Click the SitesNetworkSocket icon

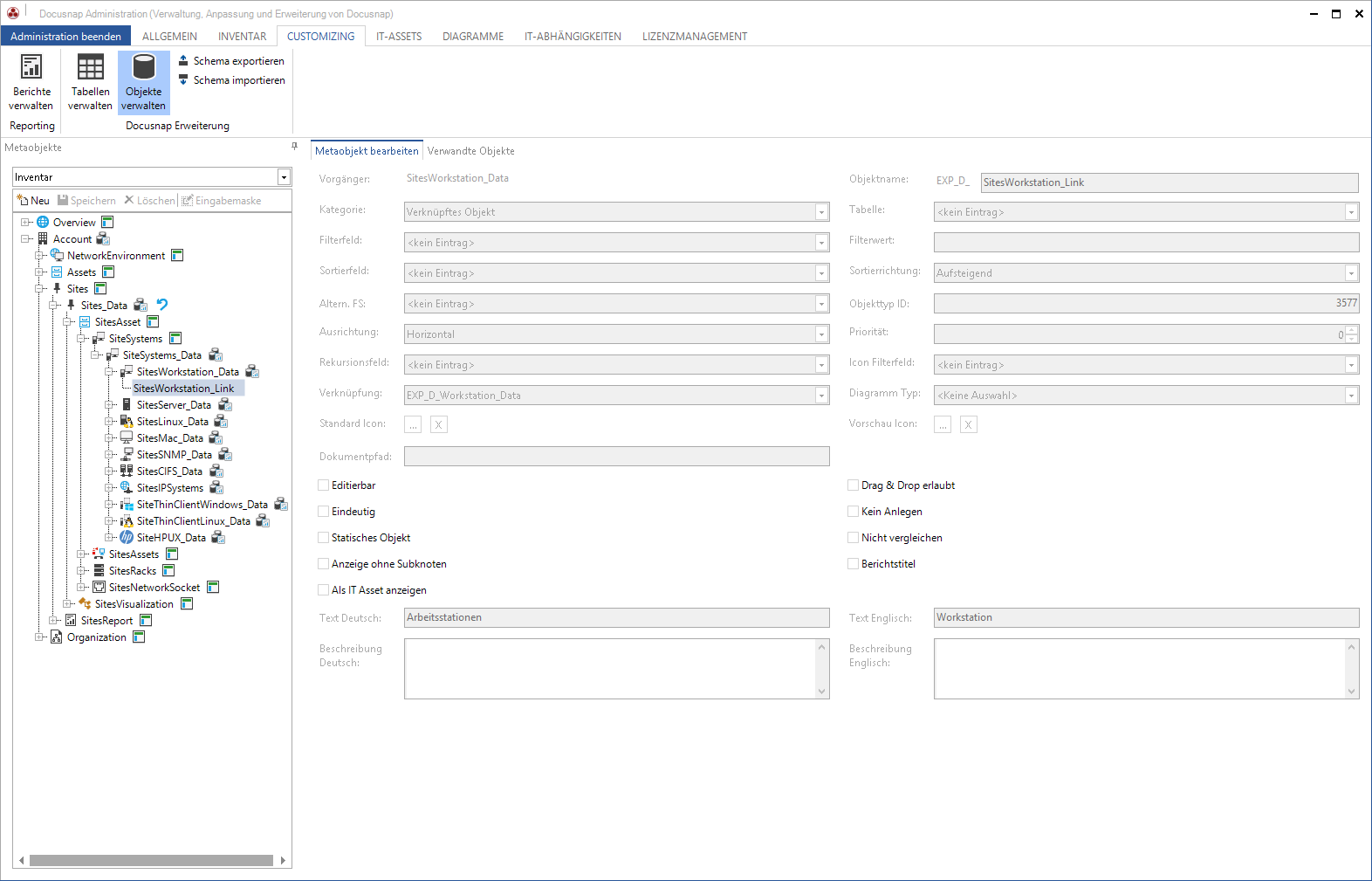[x=99, y=588]
